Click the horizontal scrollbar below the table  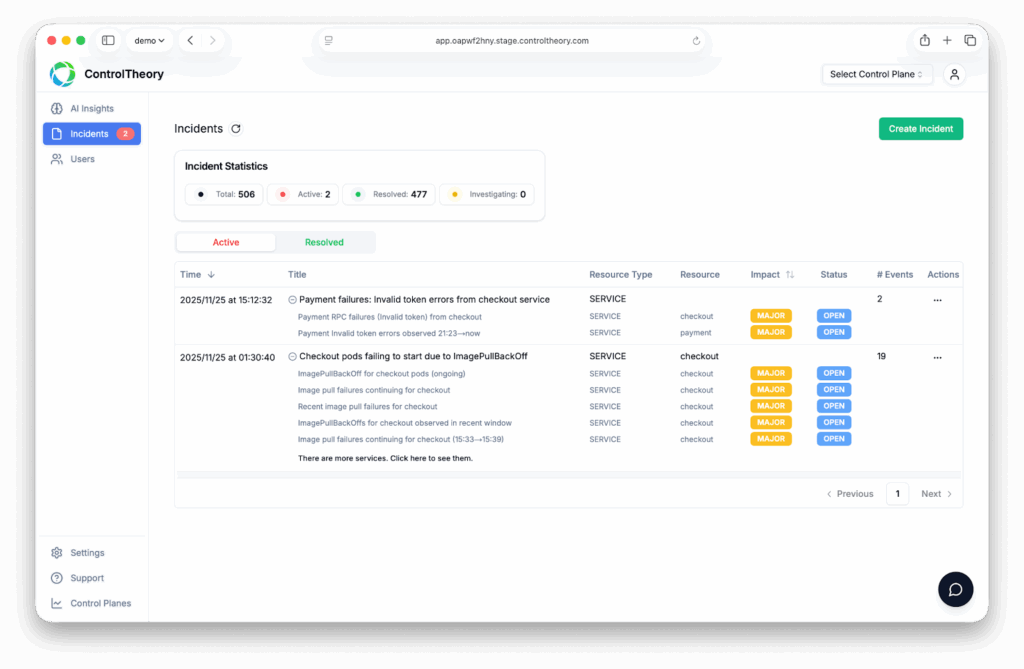(x=568, y=475)
